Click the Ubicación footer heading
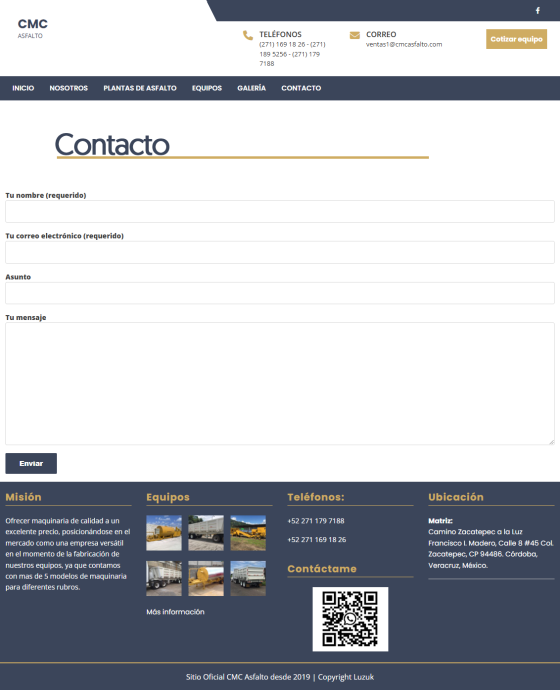This screenshot has height=690, width=560. [x=456, y=497]
